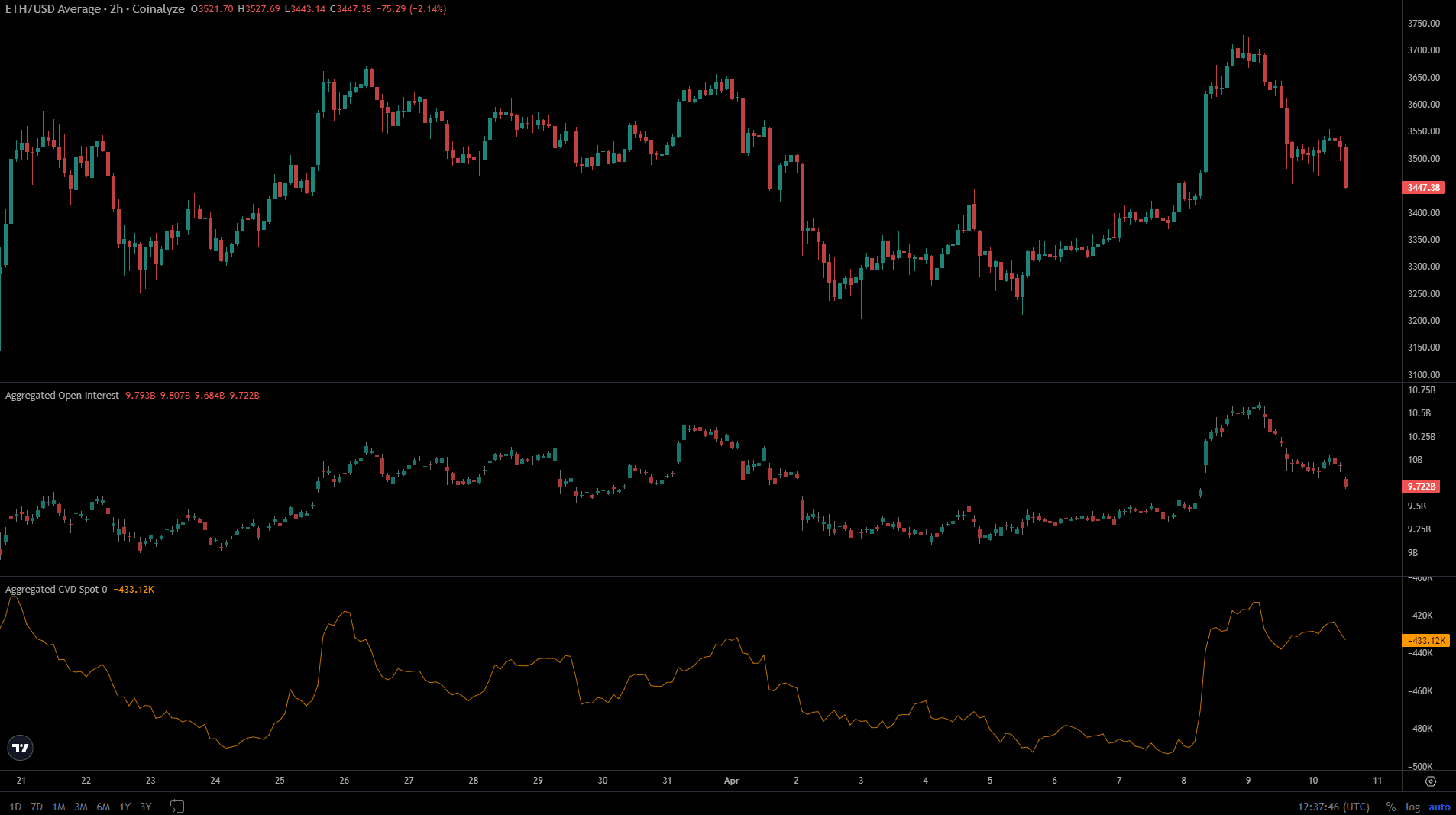Click the 3447.38 current price label

click(x=1423, y=187)
